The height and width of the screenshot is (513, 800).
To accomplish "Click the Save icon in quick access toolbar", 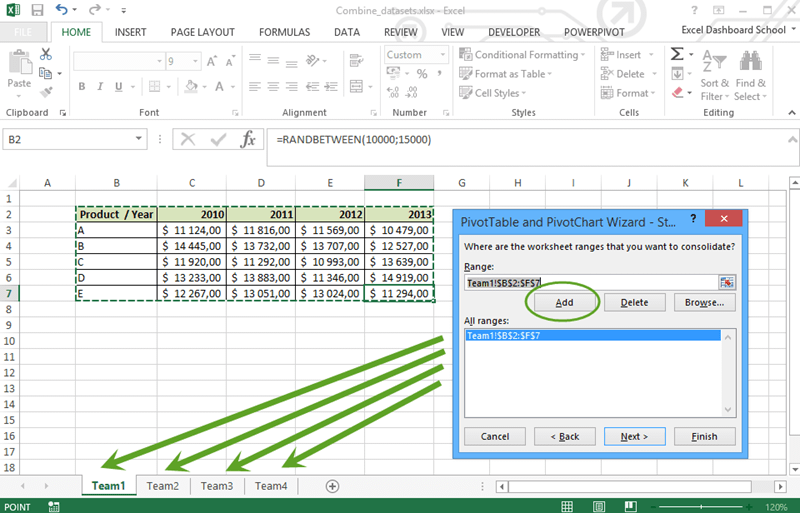I will 37,10.
